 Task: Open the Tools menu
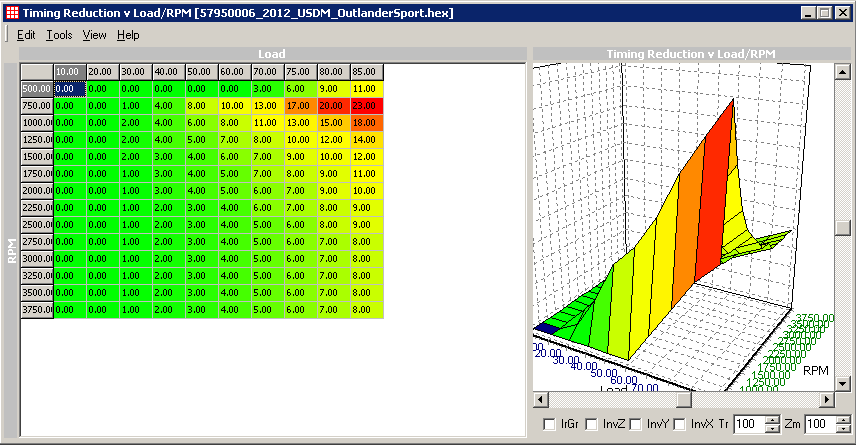point(59,35)
